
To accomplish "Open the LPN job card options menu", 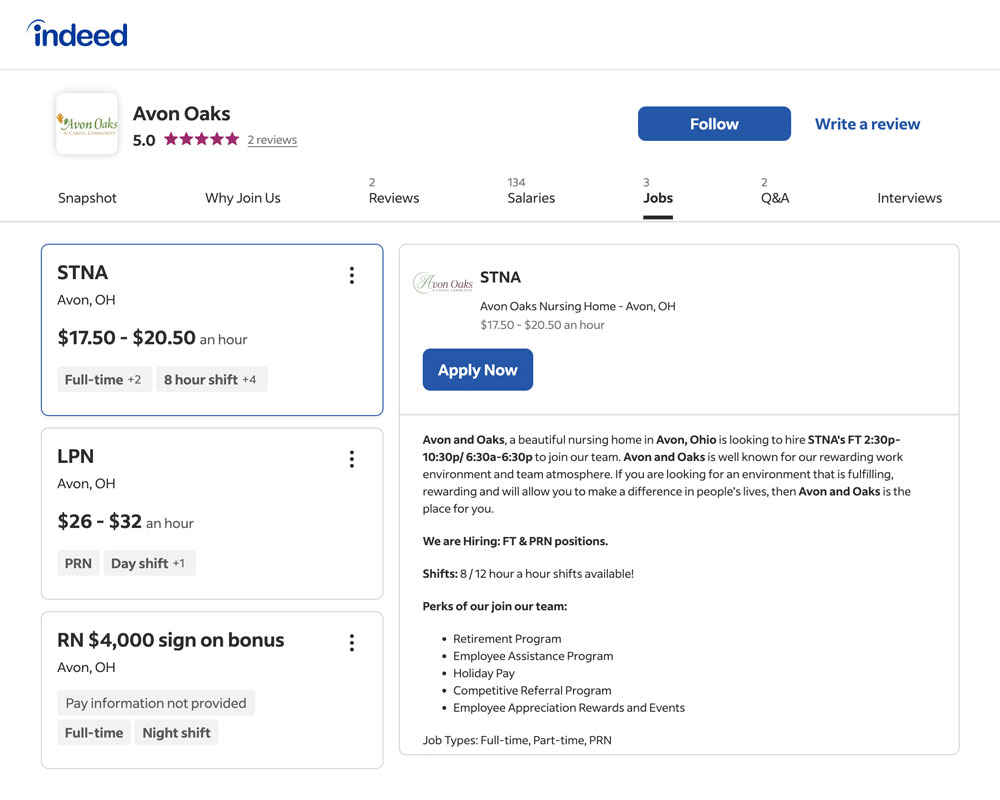I will point(351,459).
